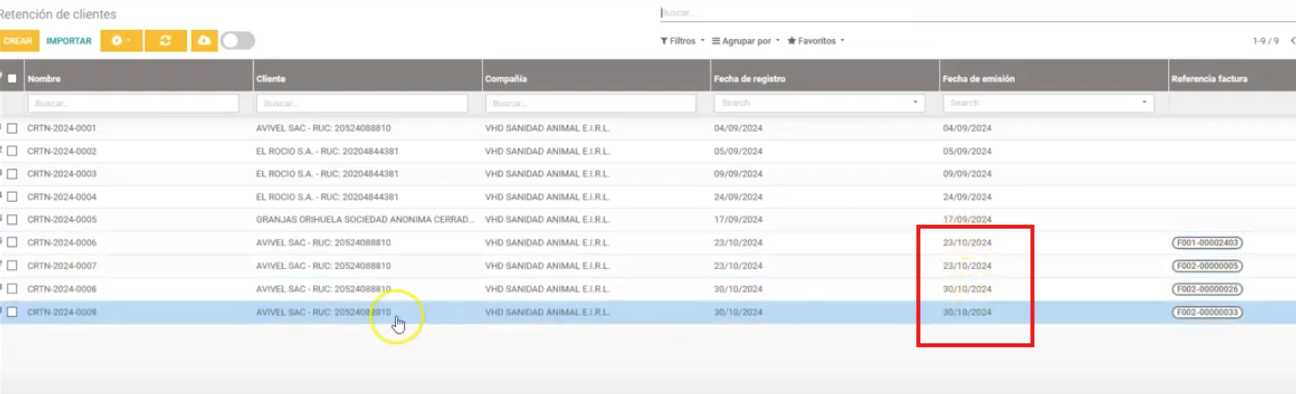Check the box for CRTN-2024-0007
This screenshot has height=394, width=1296.
pos(12,266)
